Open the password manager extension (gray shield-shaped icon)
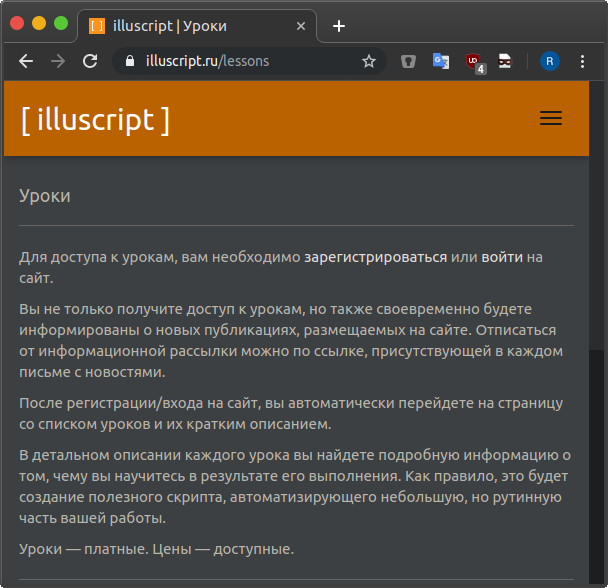The width and height of the screenshot is (608, 588). pyautogui.click(x=408, y=61)
